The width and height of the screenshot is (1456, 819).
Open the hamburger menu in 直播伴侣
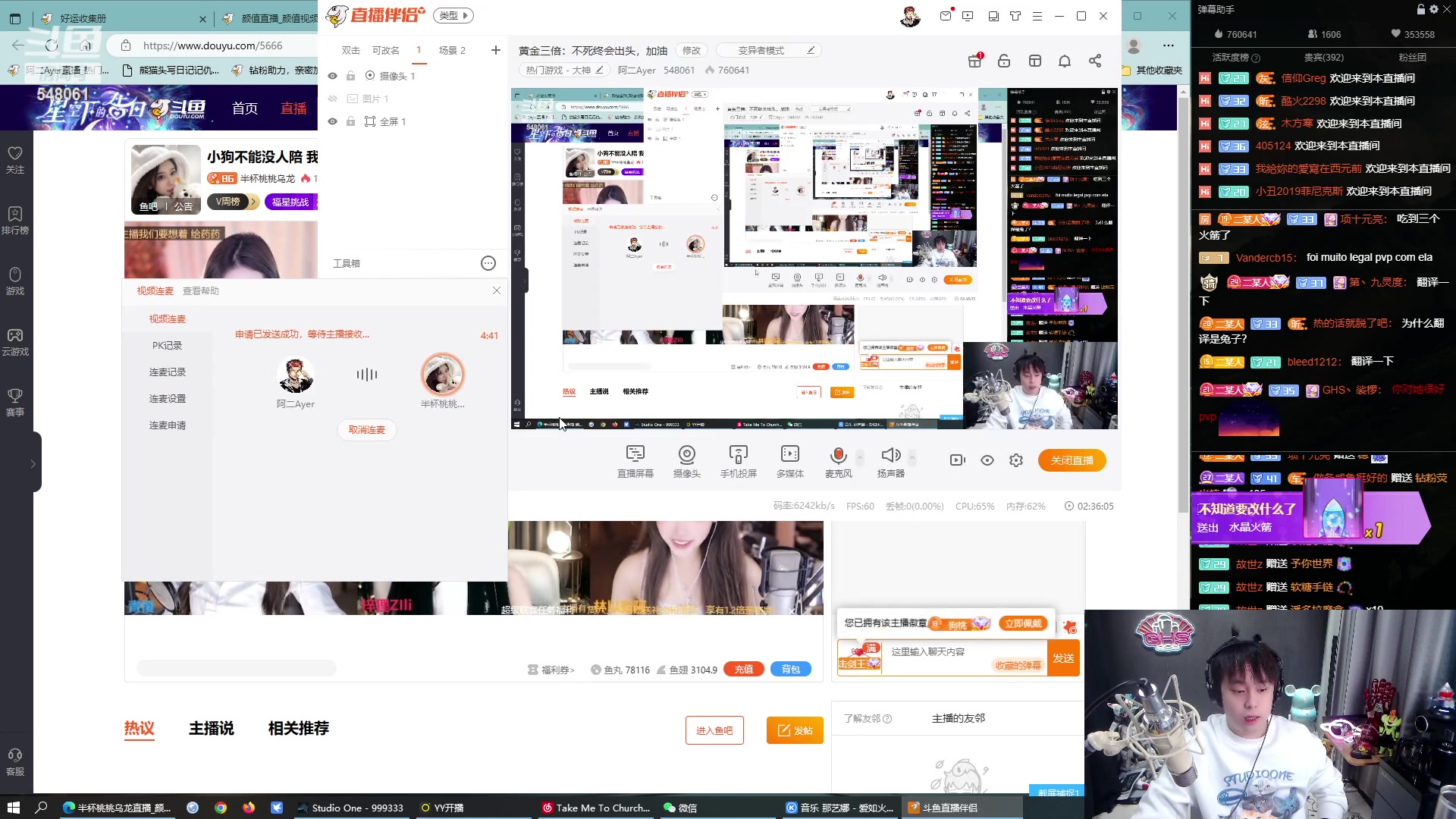(1037, 16)
